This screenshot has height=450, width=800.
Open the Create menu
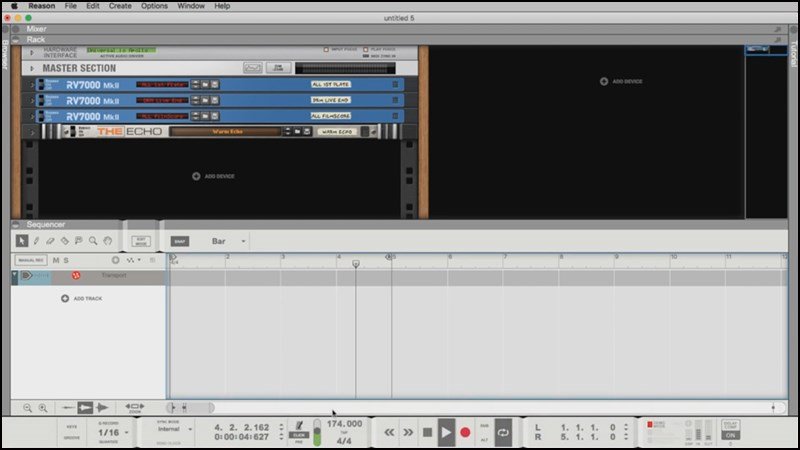coord(120,6)
